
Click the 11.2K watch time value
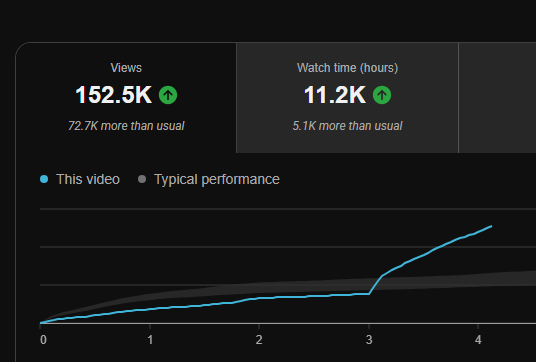click(335, 95)
